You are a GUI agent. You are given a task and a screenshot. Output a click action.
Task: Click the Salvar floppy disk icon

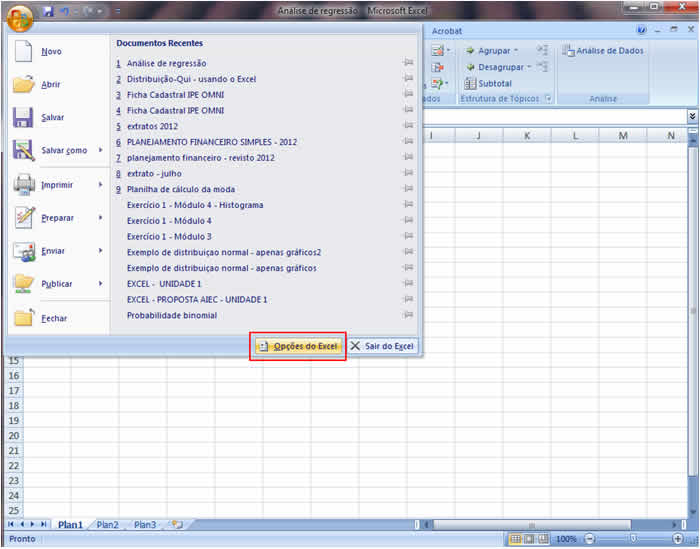tap(24, 118)
